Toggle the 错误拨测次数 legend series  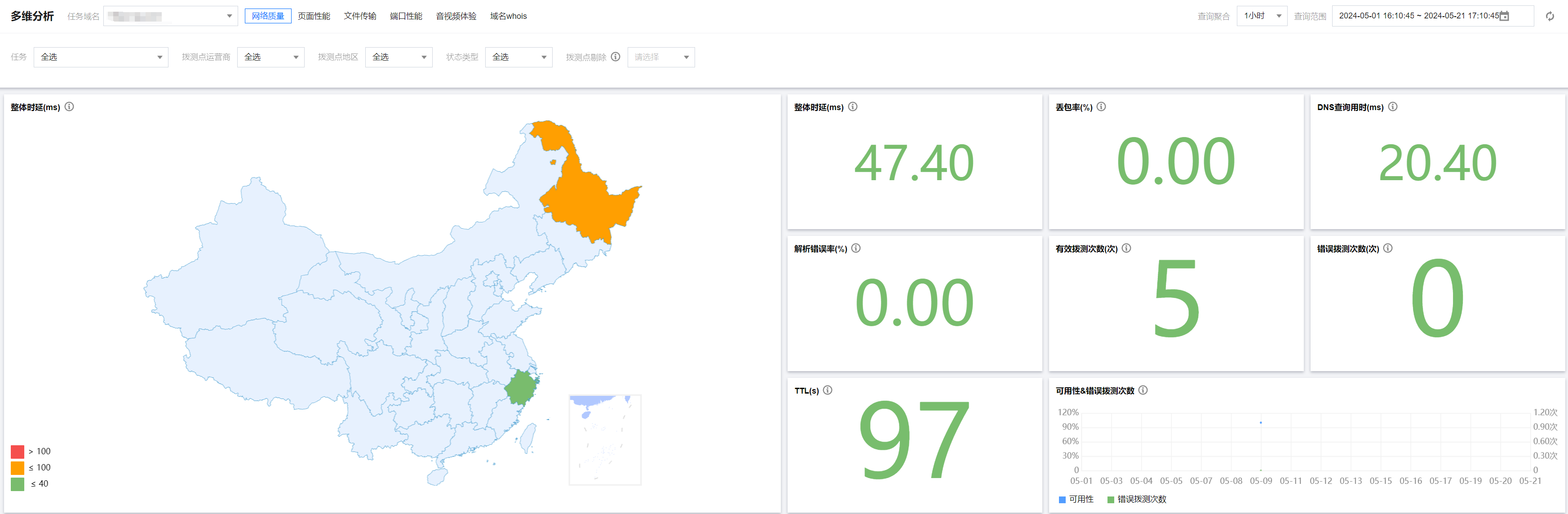(1136, 499)
